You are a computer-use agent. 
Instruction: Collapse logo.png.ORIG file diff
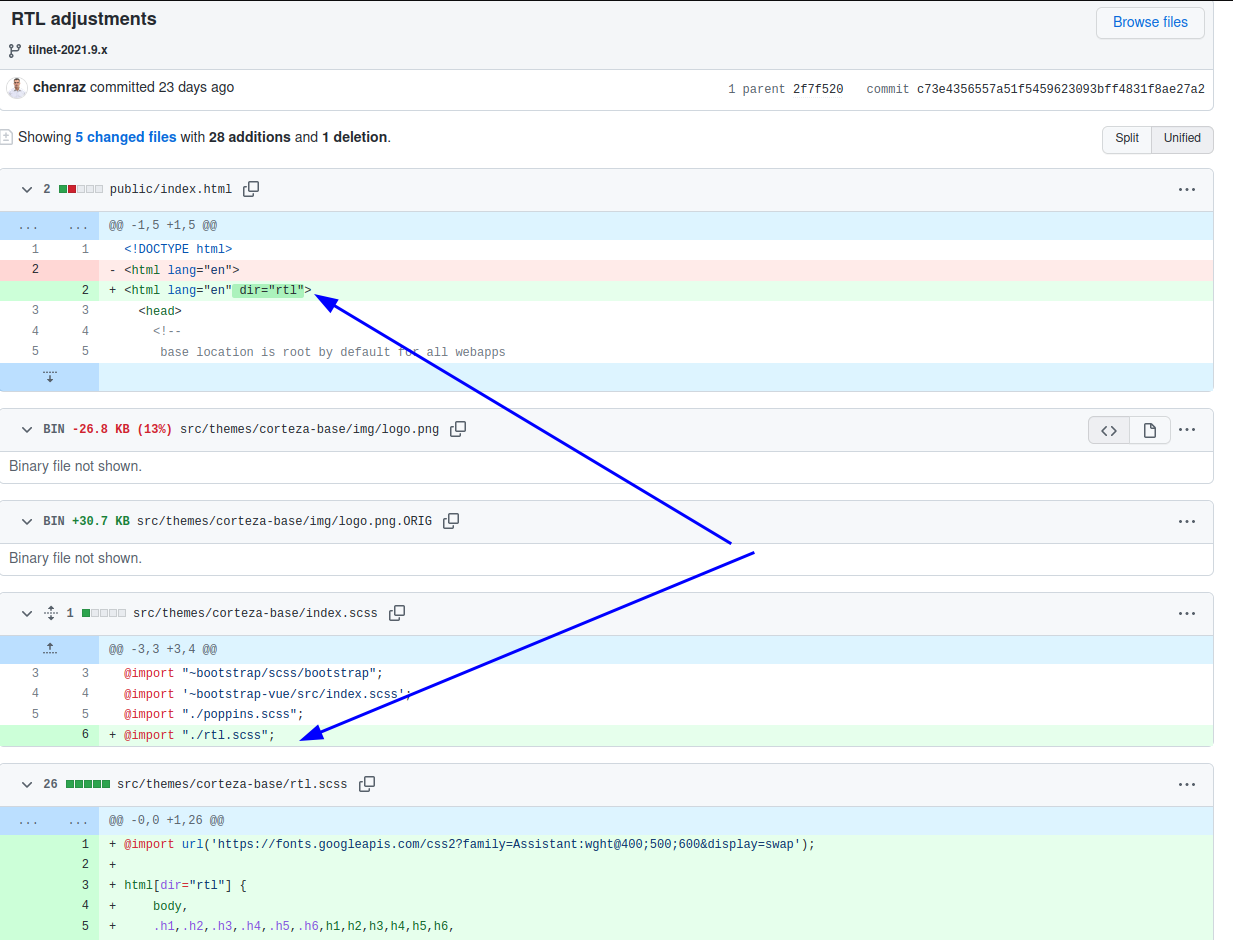pos(27,521)
